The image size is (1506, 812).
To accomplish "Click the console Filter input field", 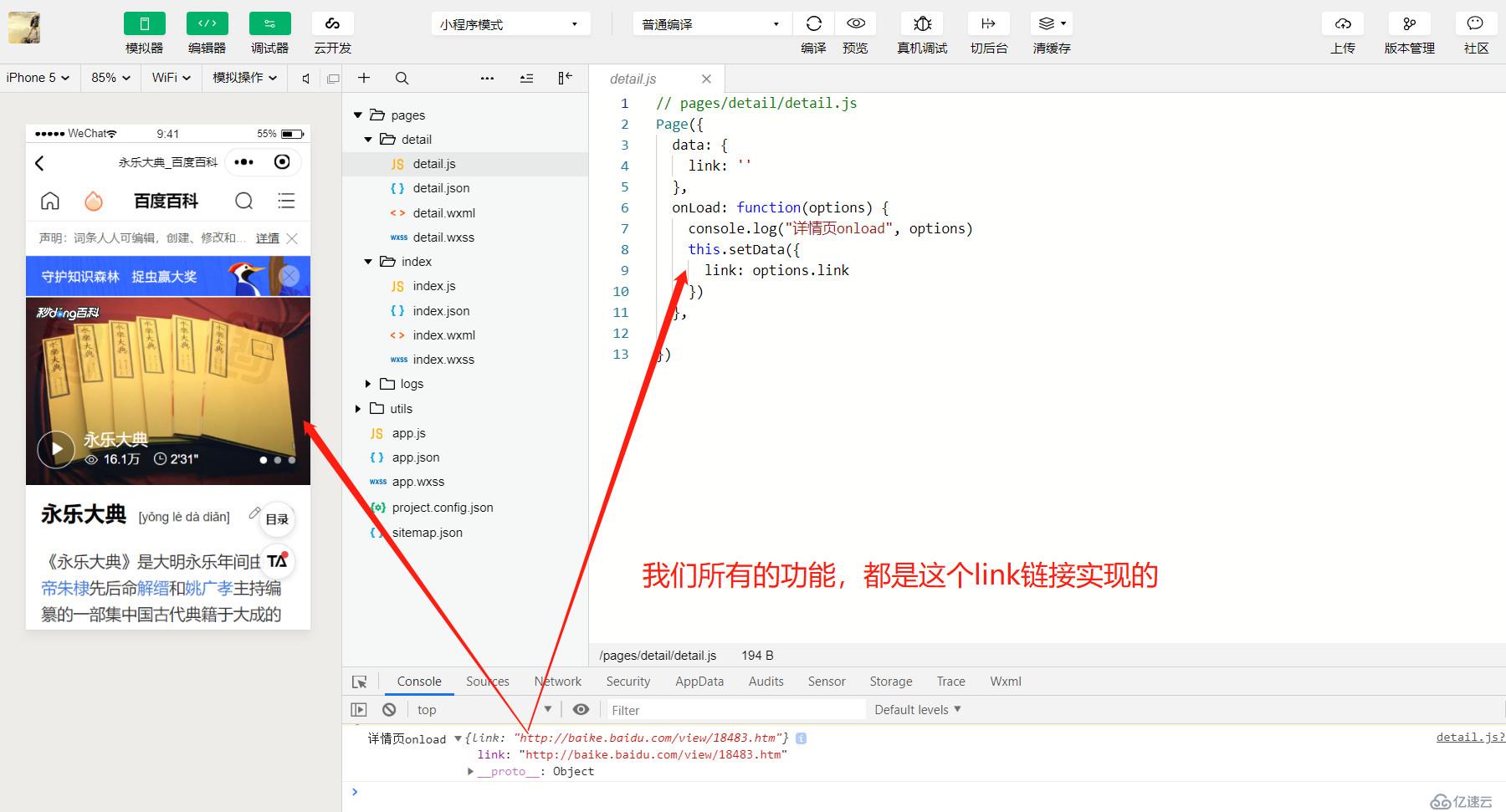I will pos(736,710).
